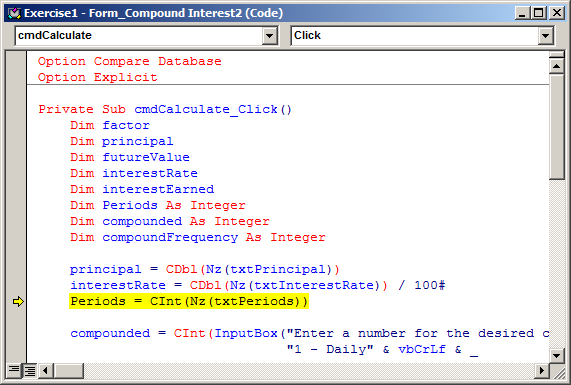Minimize the code window
This screenshot has height=385, width=571.
tap(522, 13)
